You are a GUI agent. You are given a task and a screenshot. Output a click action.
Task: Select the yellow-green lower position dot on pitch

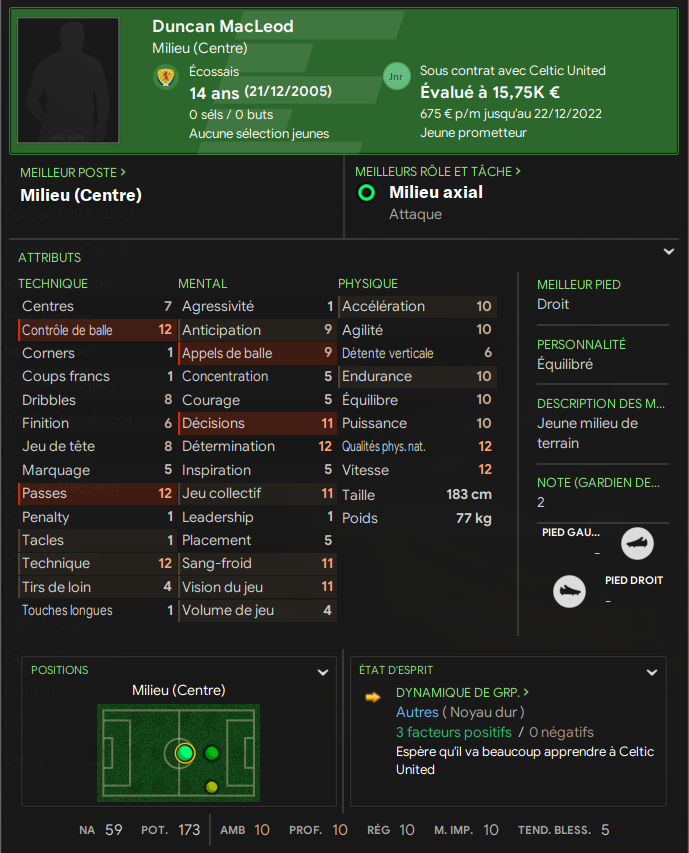pos(211,787)
